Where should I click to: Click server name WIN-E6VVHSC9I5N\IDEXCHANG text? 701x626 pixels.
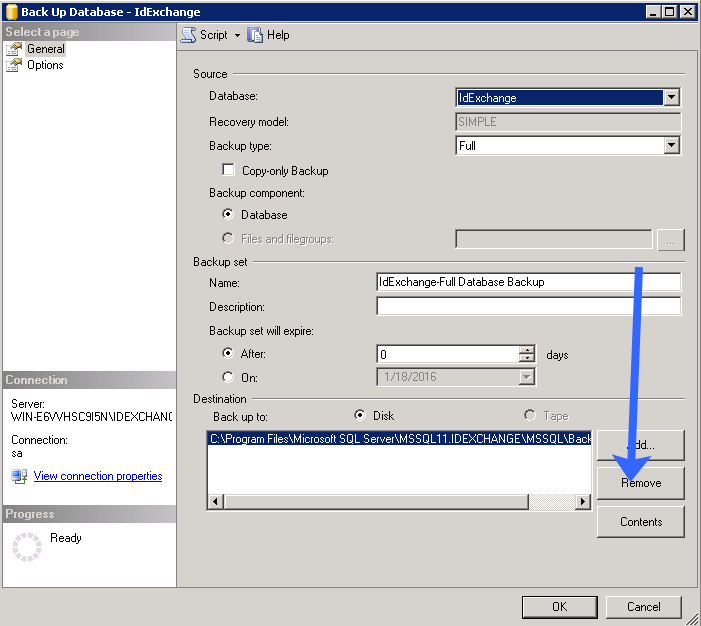click(x=92, y=417)
